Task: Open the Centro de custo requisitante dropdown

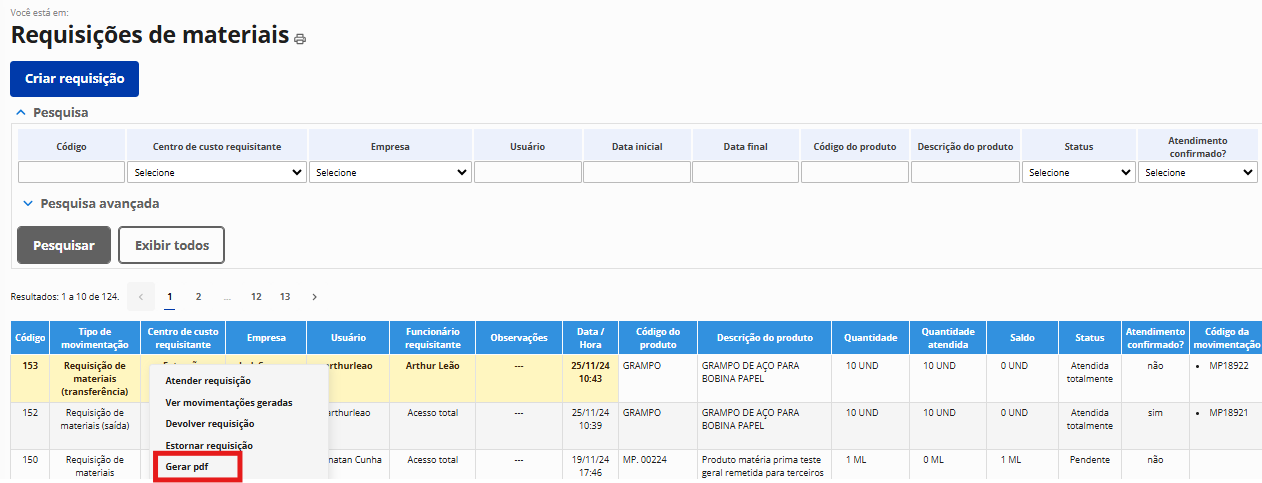Action: (x=217, y=172)
